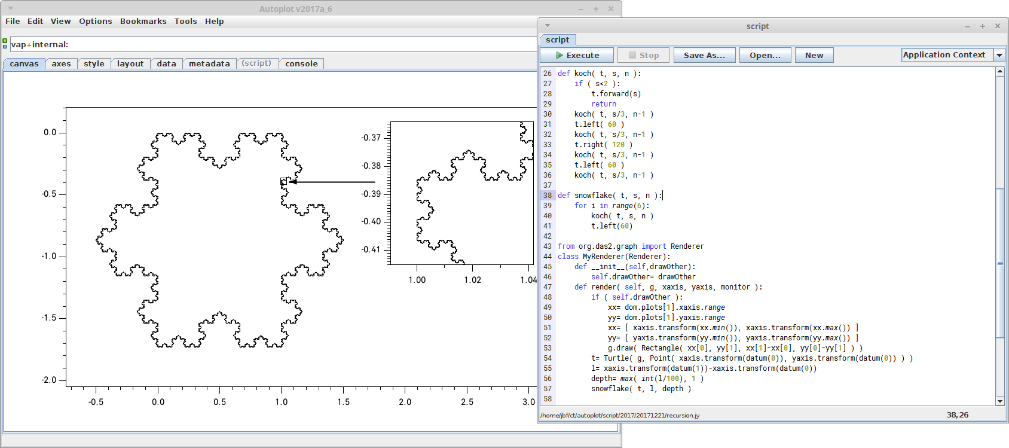The width and height of the screenshot is (1009, 448).
Task: Open the Bookmarks menu
Action: (x=144, y=21)
